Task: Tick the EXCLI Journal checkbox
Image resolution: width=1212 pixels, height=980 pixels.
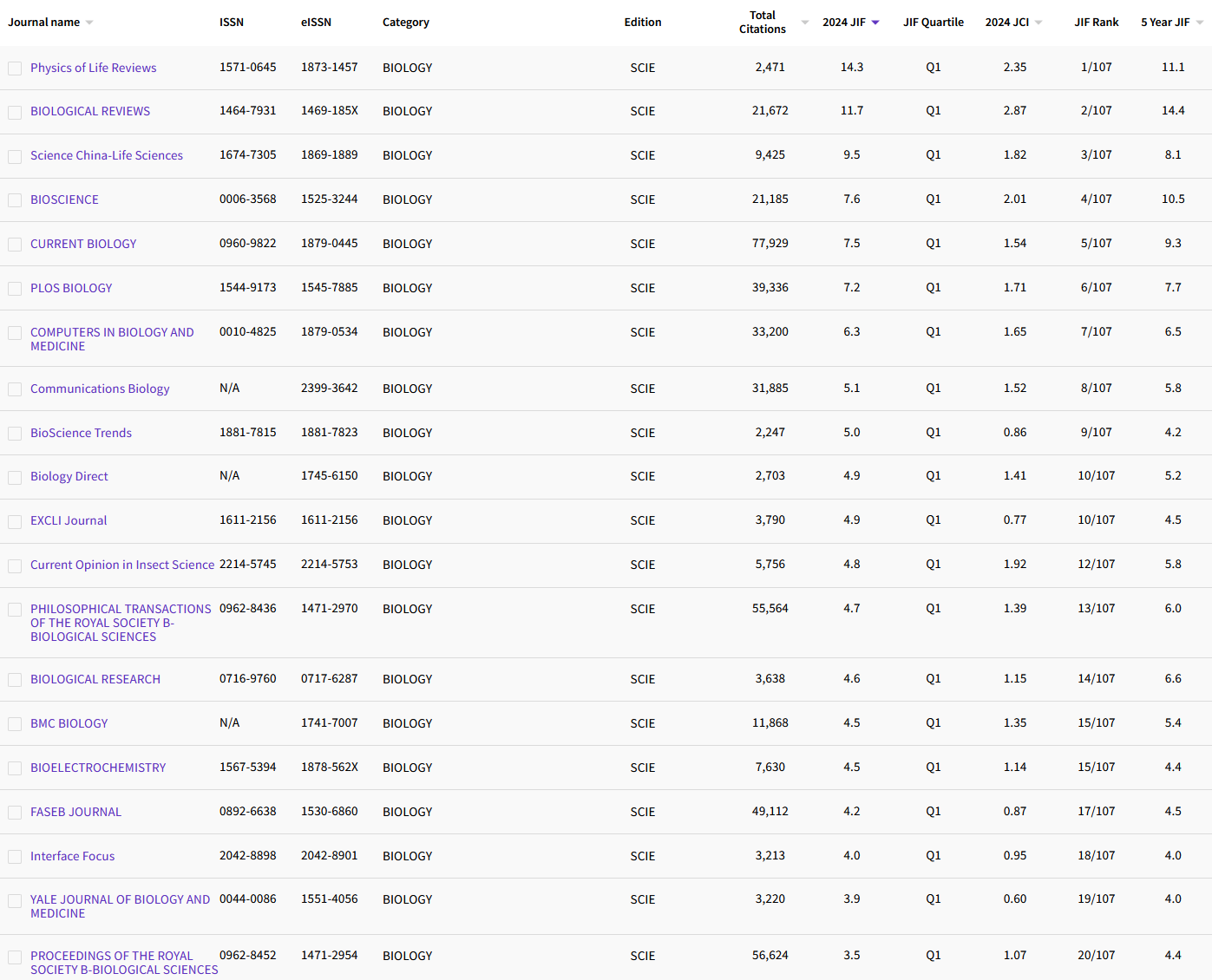Action: click(x=15, y=522)
